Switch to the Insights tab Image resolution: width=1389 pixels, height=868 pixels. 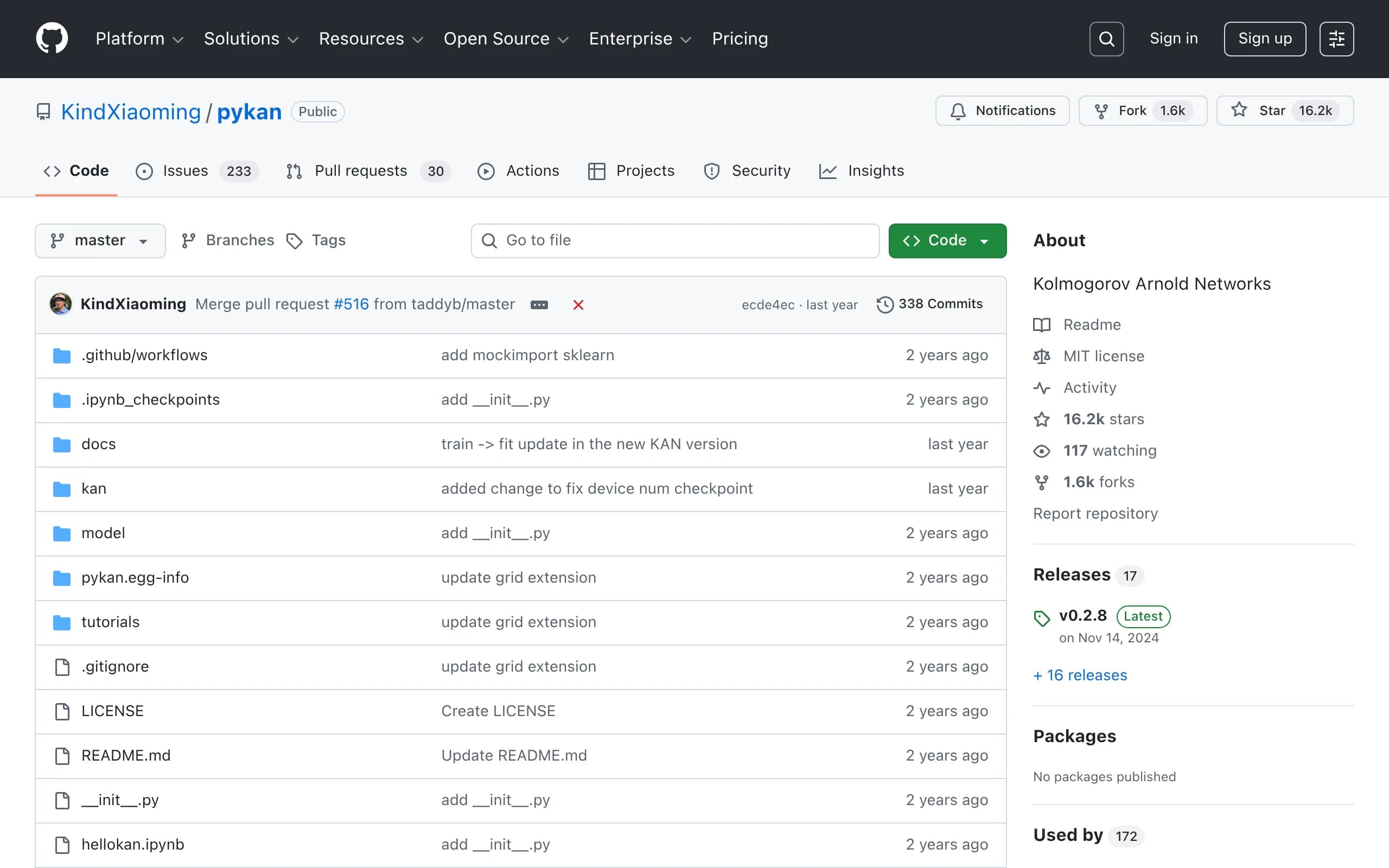[x=861, y=171]
